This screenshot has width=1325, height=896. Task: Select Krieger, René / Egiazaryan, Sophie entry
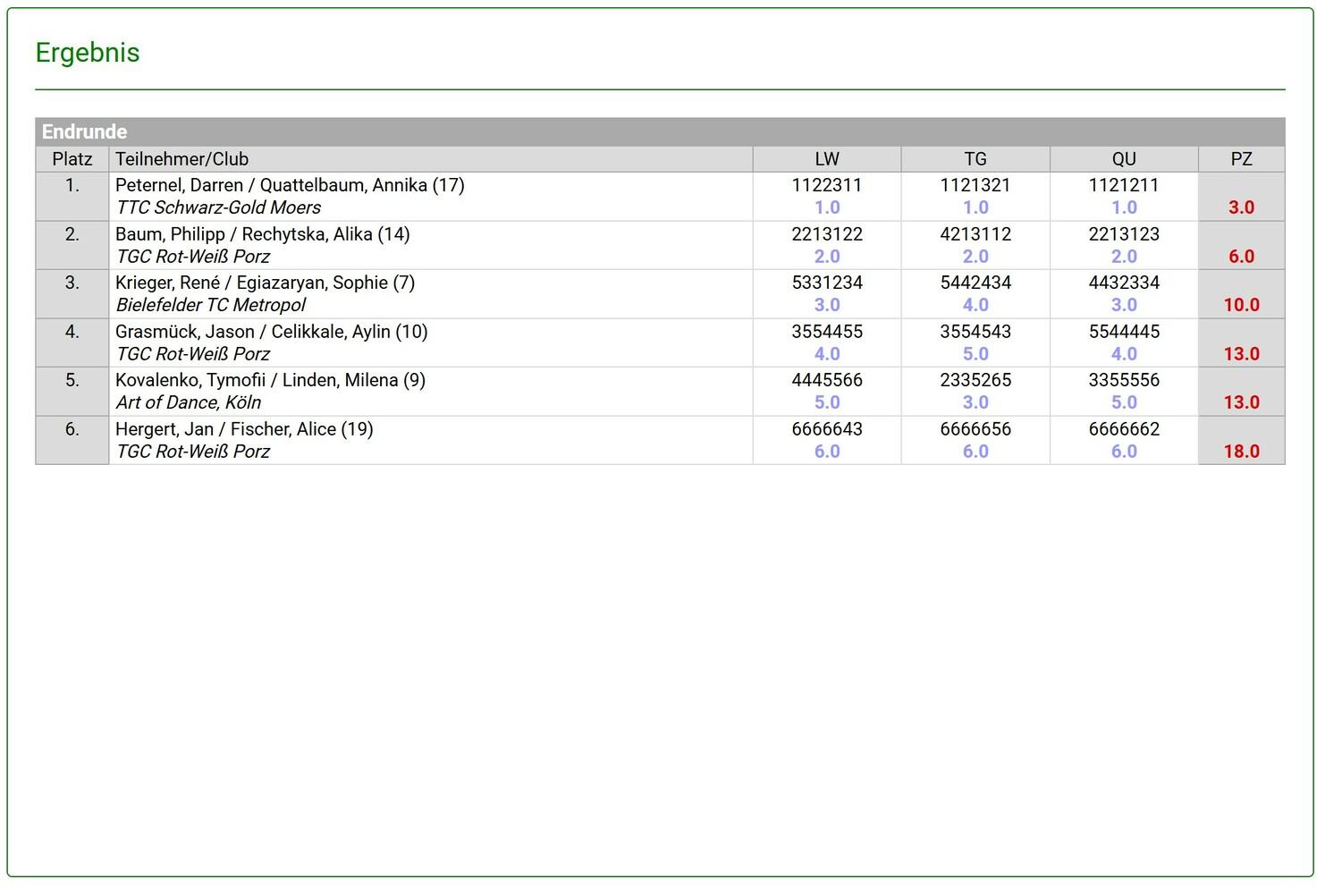[x=265, y=283]
